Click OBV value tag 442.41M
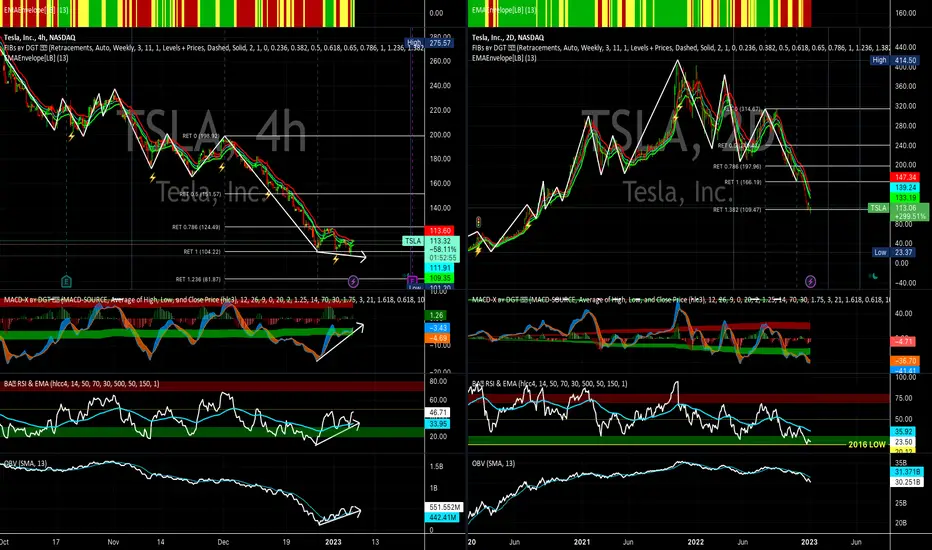The image size is (932, 550). 442,517
